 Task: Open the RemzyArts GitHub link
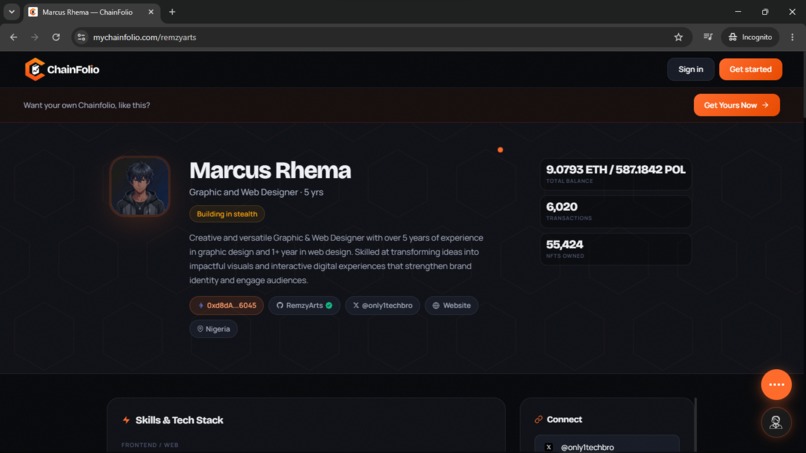pyautogui.click(x=304, y=305)
